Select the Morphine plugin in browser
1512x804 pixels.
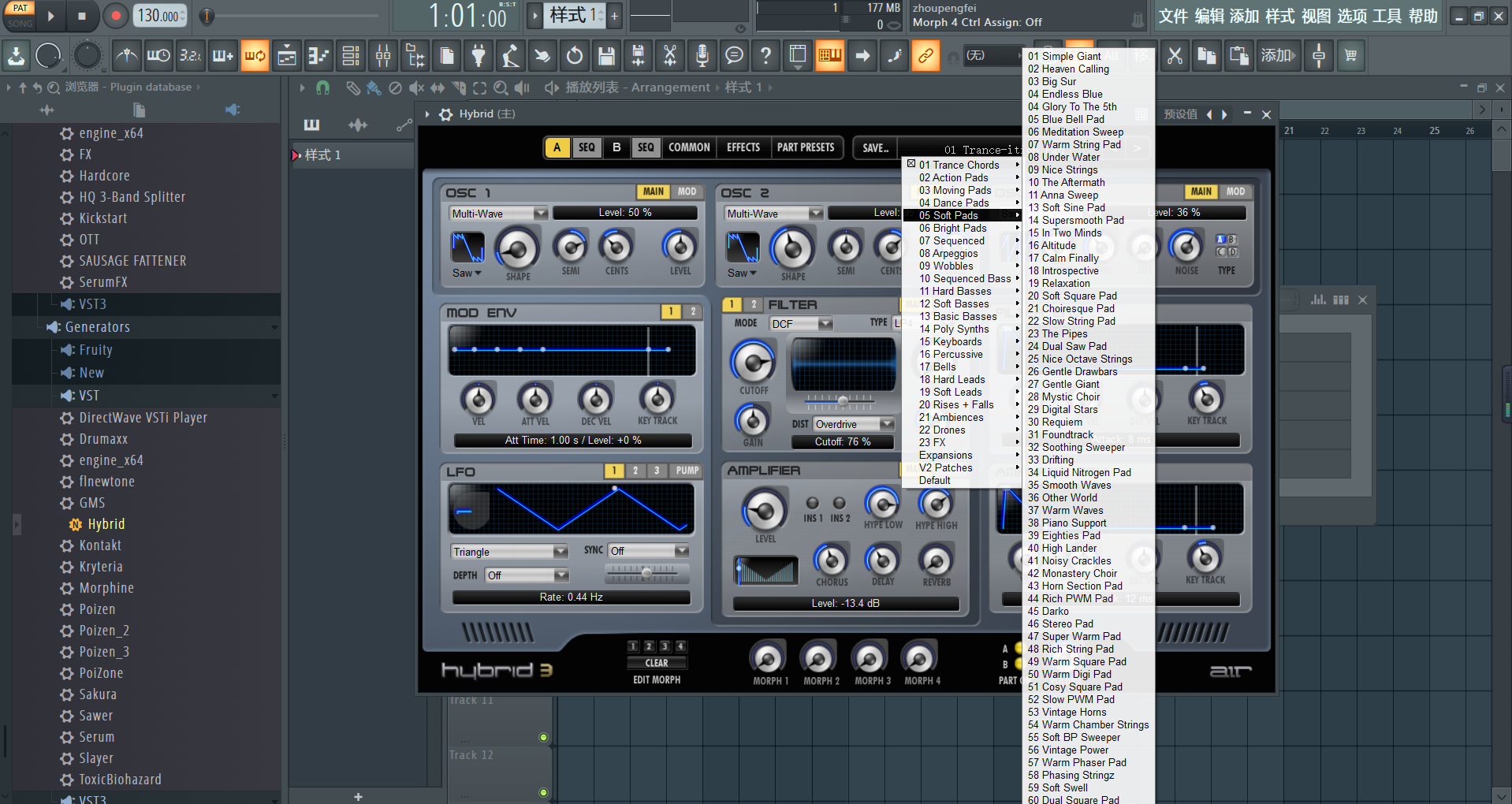tap(106, 588)
